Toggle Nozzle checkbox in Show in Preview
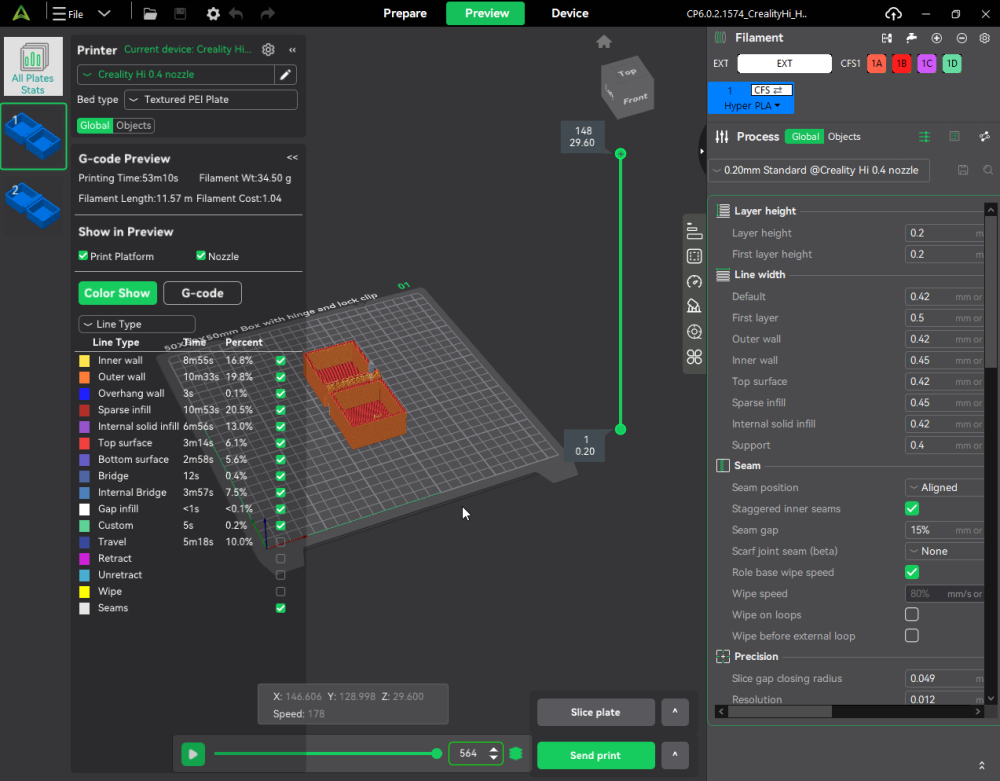Image resolution: width=1000 pixels, height=781 pixels. point(201,256)
